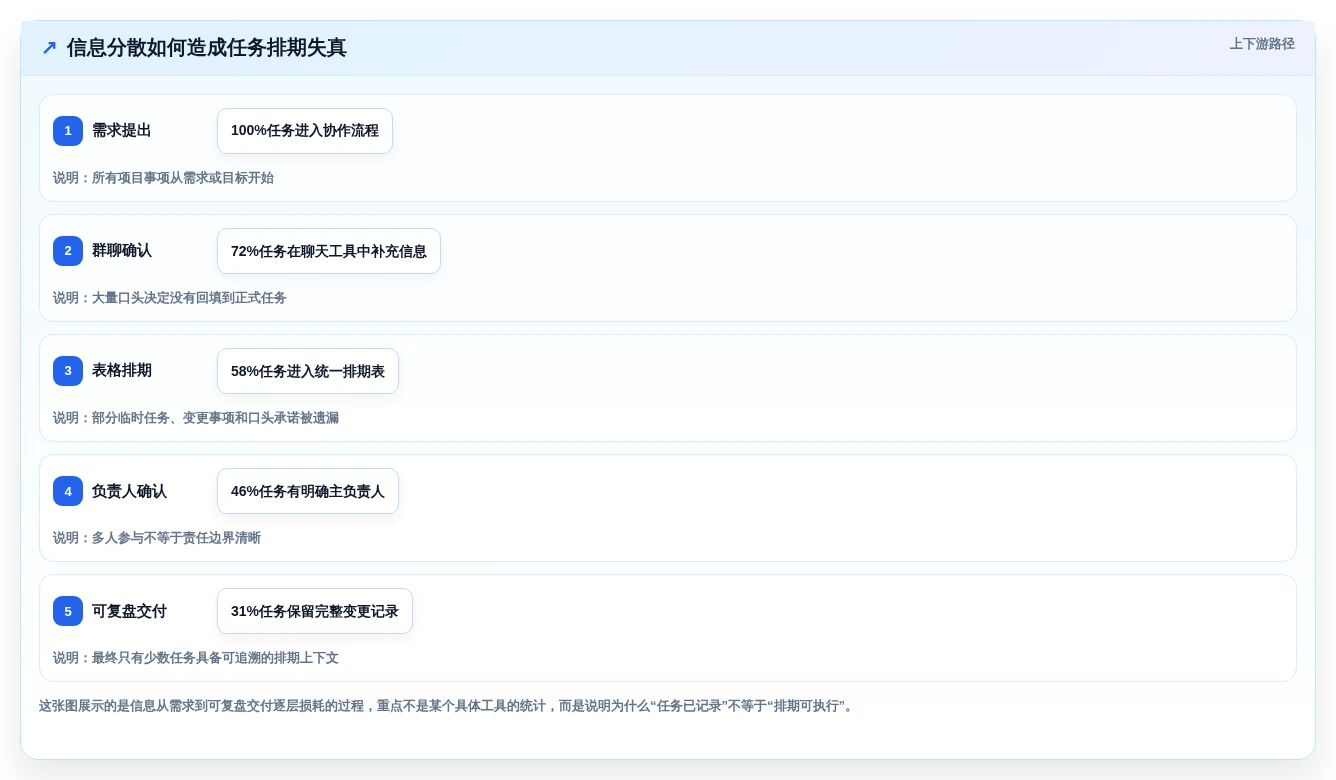
Task: Click the 可复盘交付 step label
Action: [x=129, y=611]
